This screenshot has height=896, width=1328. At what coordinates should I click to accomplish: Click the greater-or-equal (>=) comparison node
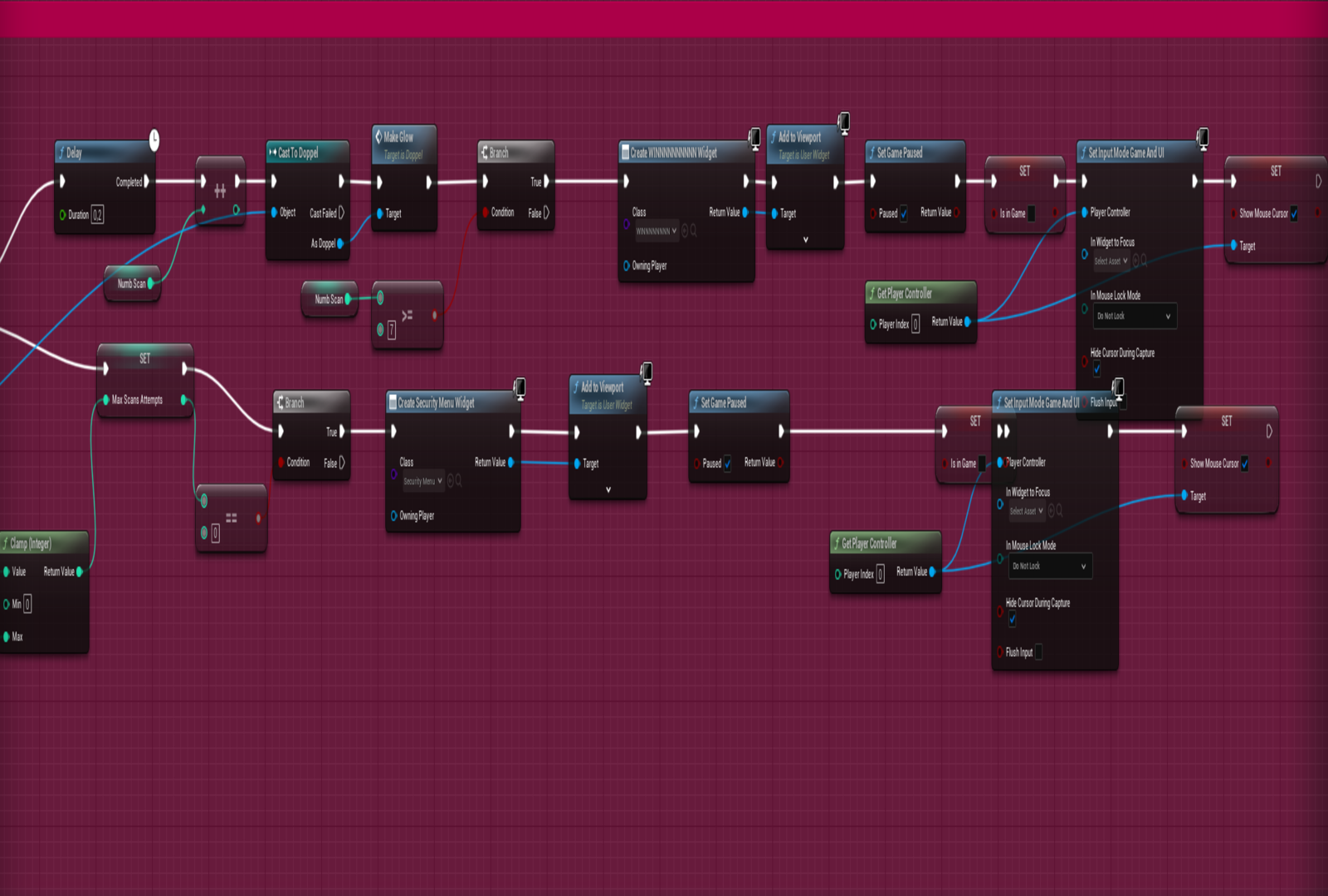coord(407,316)
